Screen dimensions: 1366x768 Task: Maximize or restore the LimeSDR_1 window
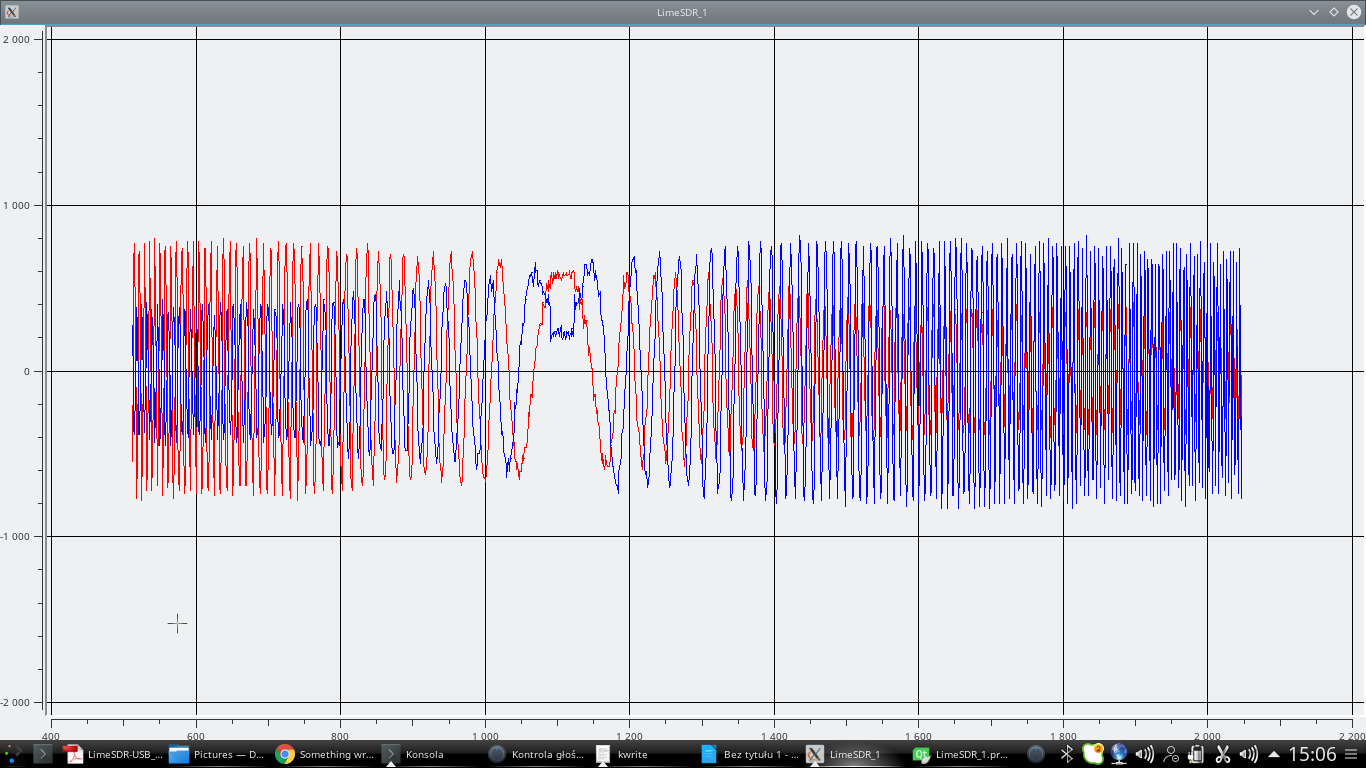[1334, 12]
